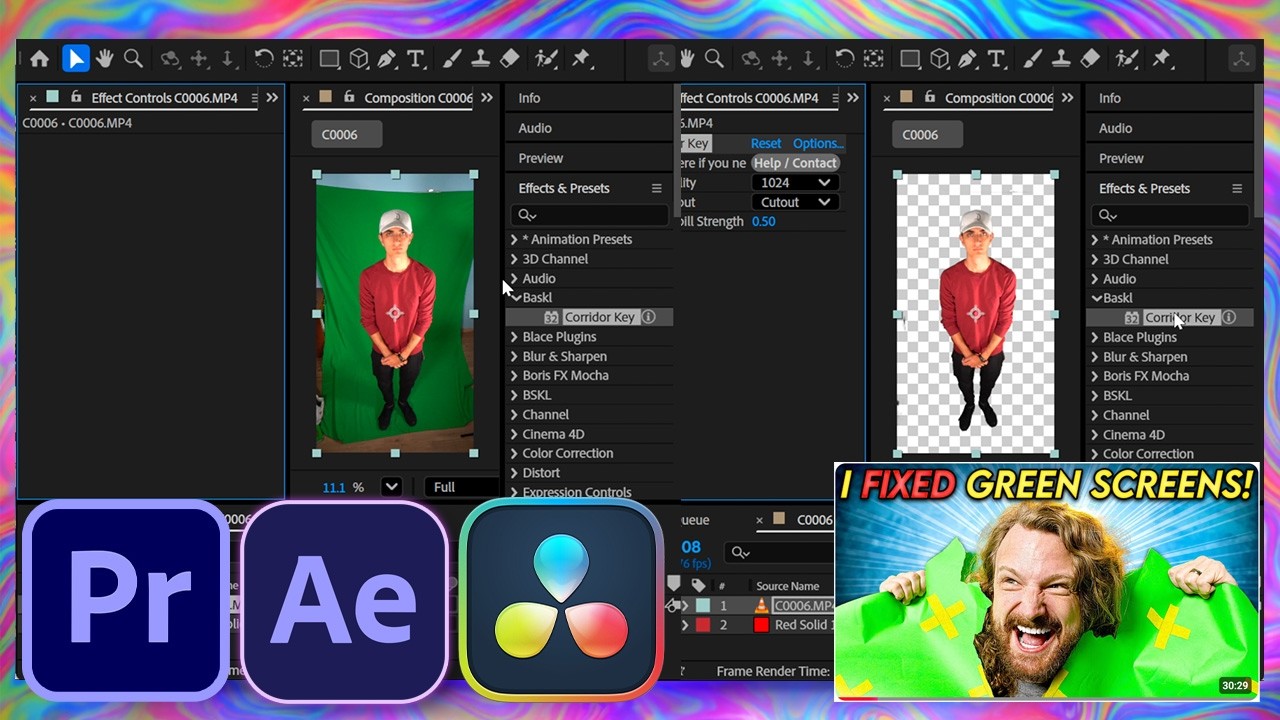
Task: Click the label color swatch of layer 1
Action: [x=703, y=606]
